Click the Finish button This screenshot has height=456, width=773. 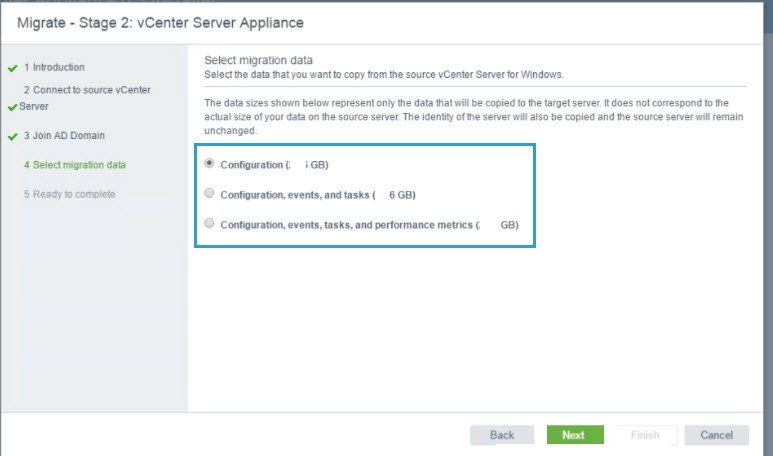[x=645, y=435]
